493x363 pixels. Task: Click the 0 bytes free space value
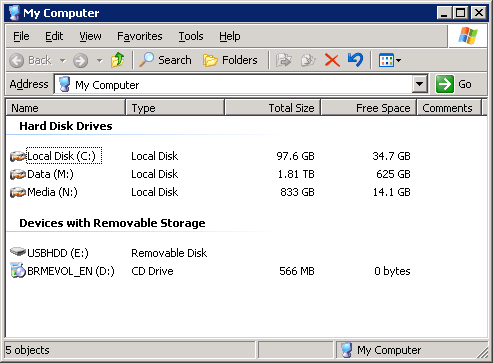(x=392, y=271)
